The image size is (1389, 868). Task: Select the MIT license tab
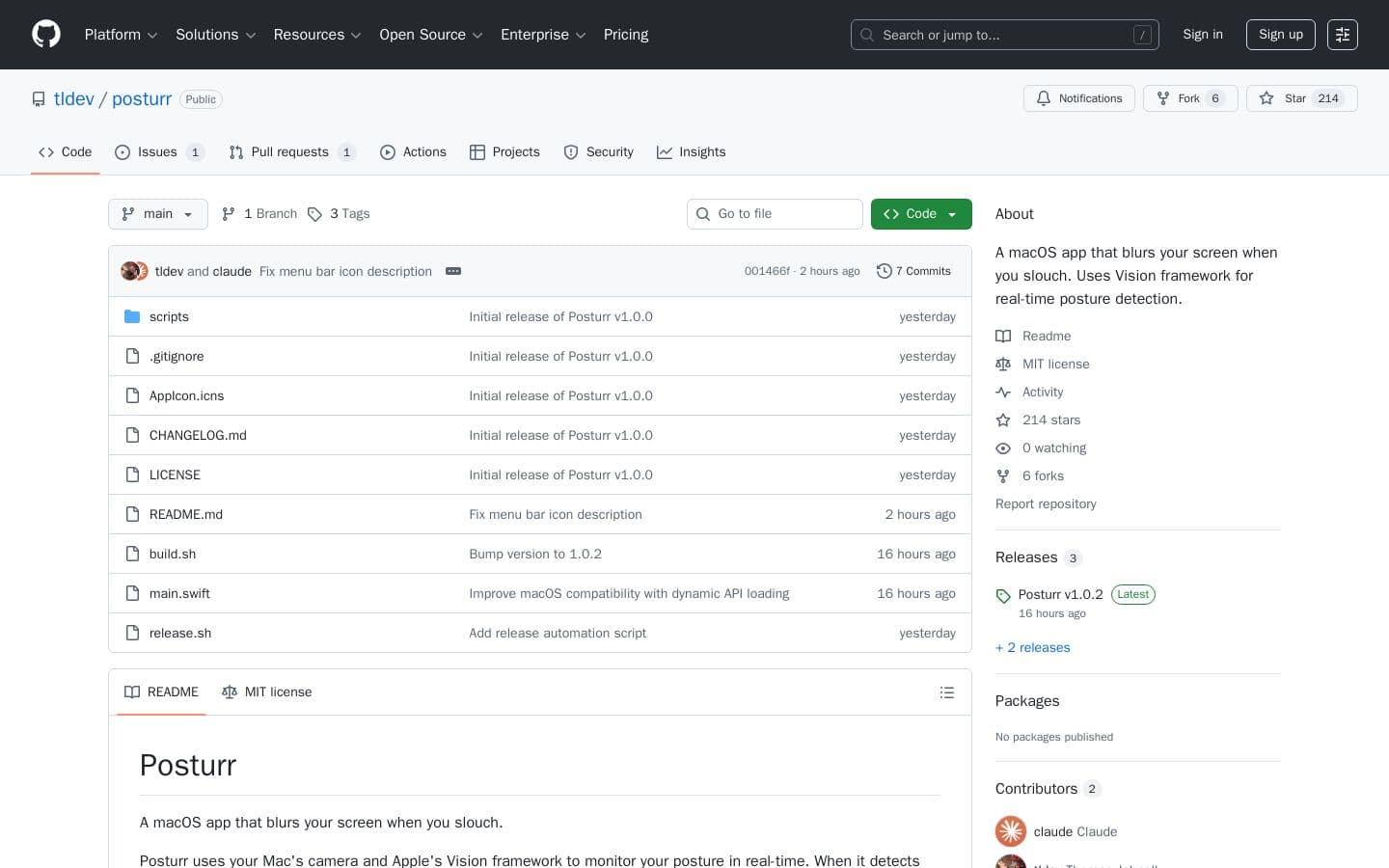[x=267, y=692]
